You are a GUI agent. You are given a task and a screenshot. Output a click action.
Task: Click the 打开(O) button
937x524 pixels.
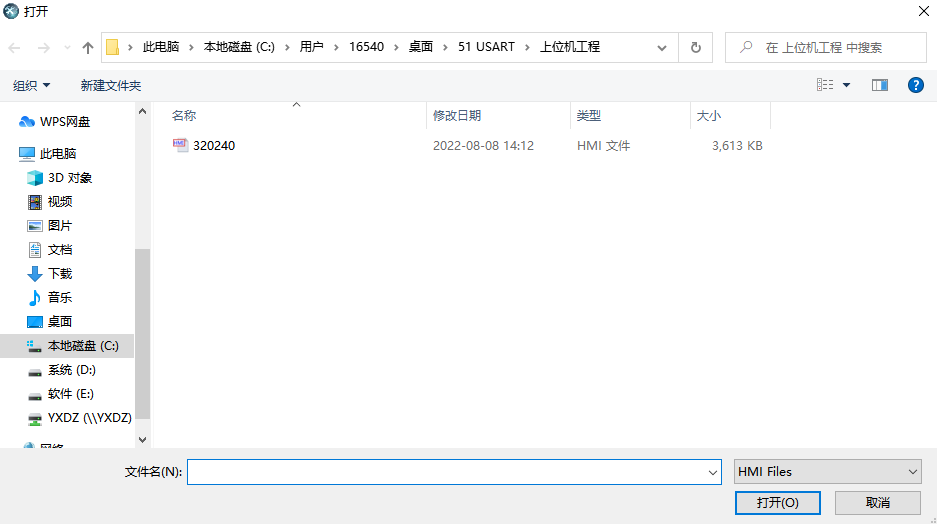[777, 502]
